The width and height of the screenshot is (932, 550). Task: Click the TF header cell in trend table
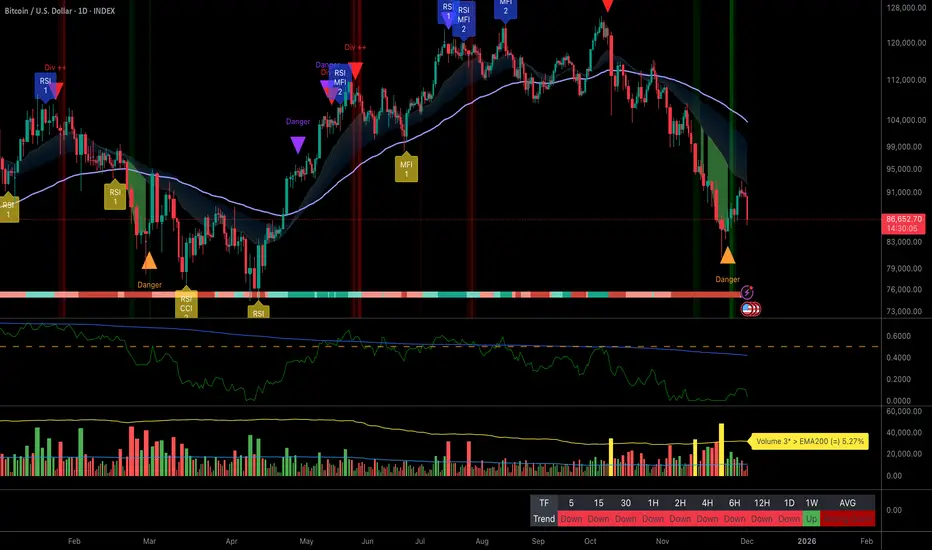(x=544, y=503)
